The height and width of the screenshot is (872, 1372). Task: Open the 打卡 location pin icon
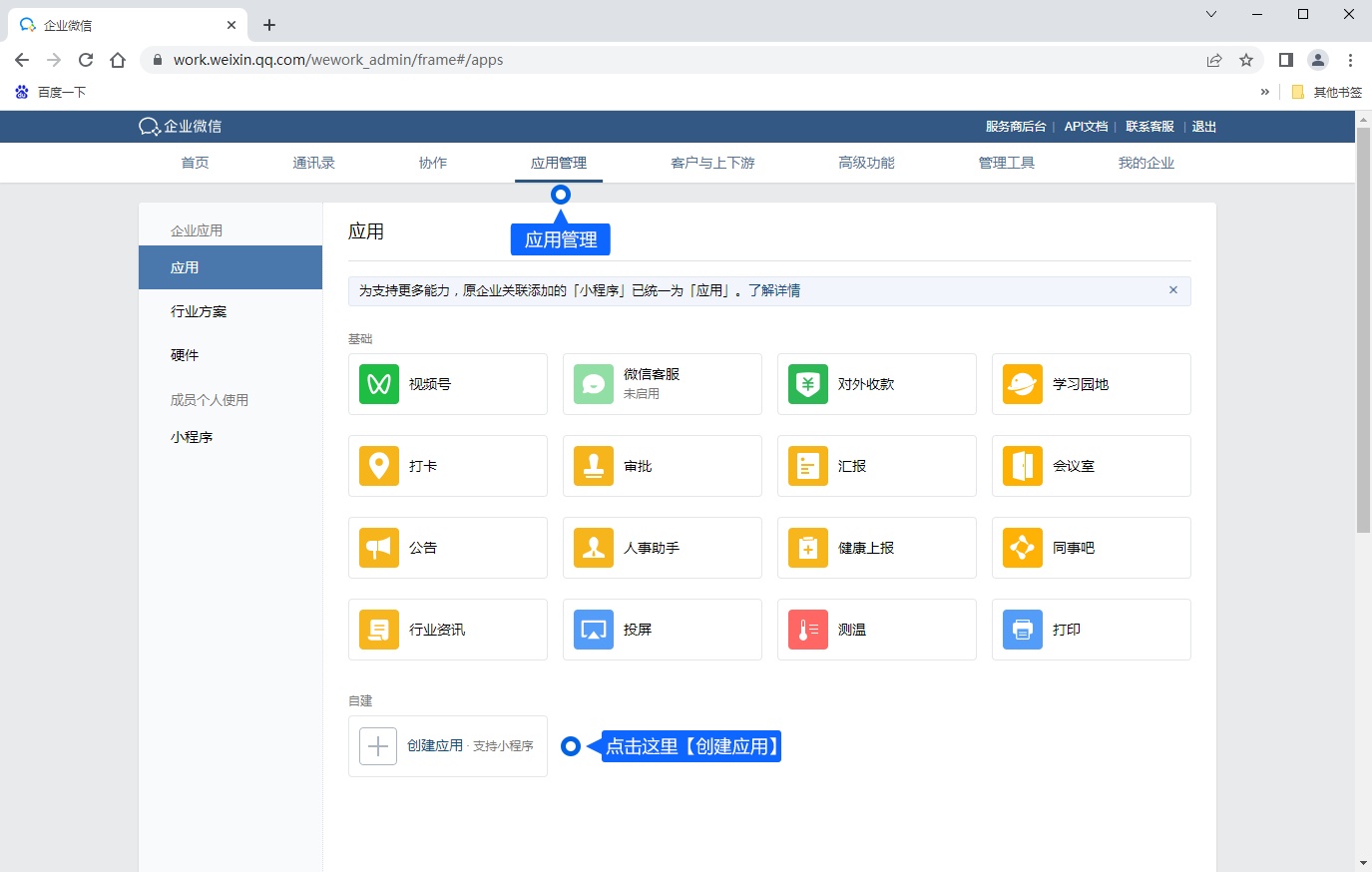(x=379, y=466)
